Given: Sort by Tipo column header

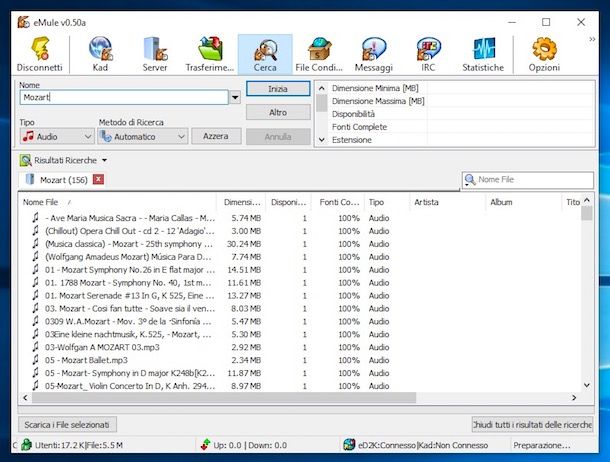Looking at the screenshot, I should (387, 202).
